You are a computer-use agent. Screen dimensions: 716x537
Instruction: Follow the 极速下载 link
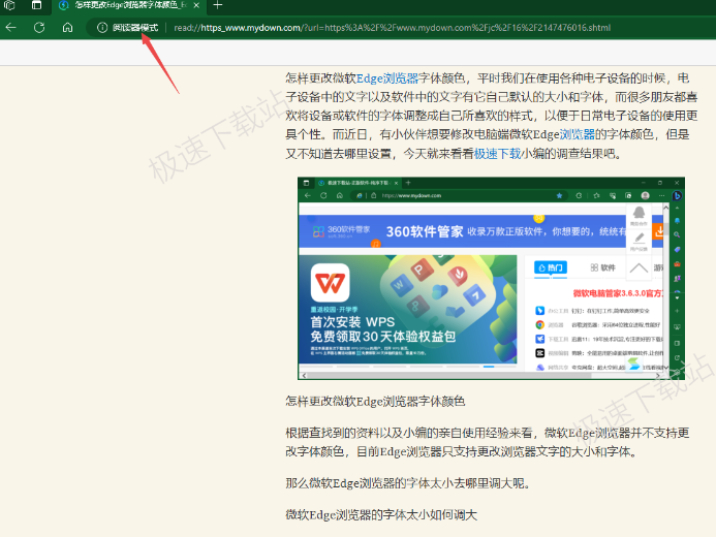point(497,154)
